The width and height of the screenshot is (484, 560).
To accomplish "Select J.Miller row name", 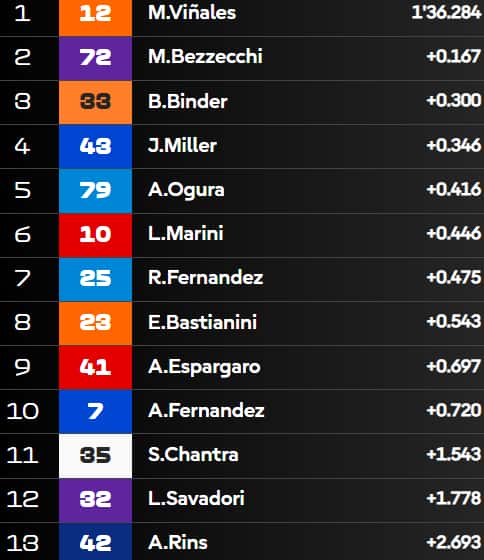I will coord(182,145).
